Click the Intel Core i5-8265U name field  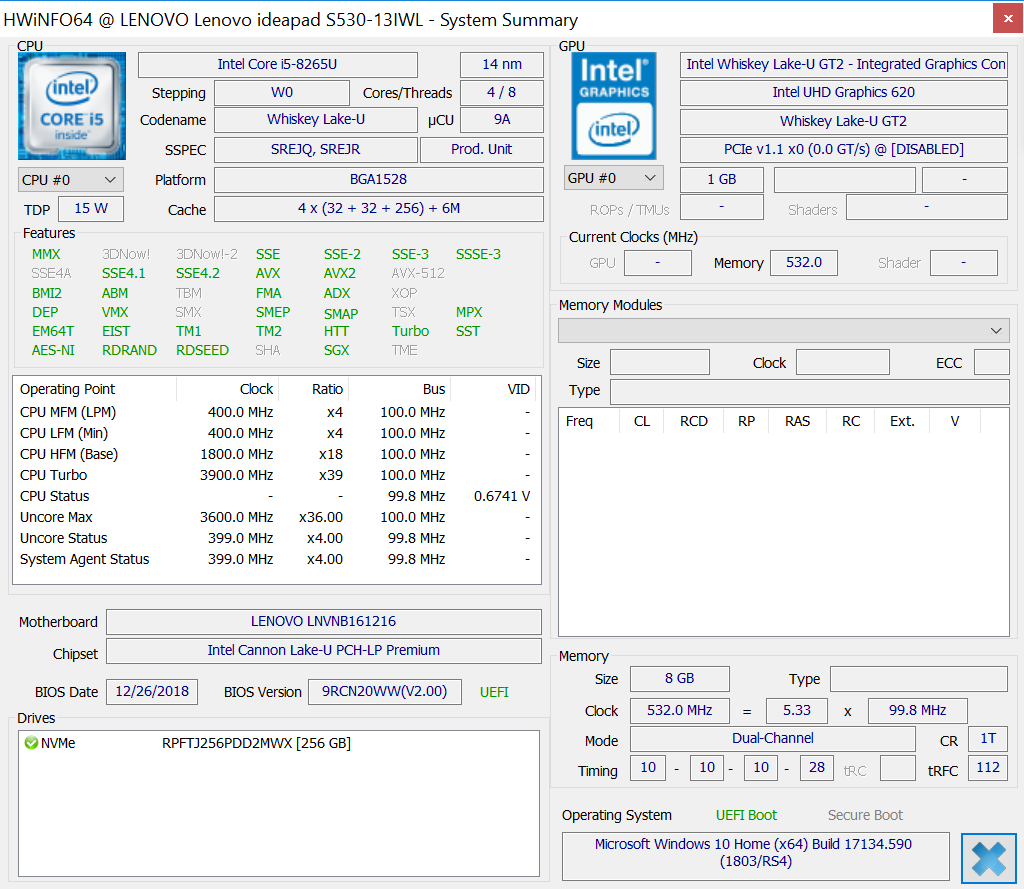pyautogui.click(x=278, y=65)
